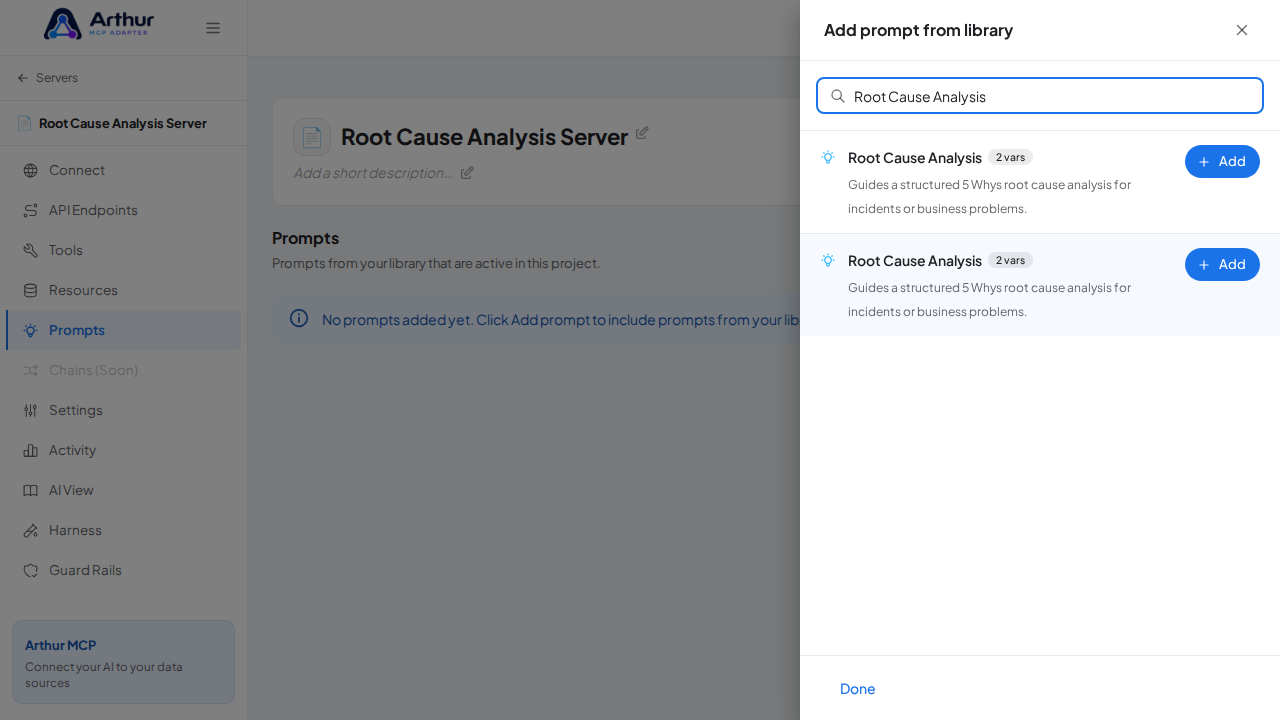Screen dimensions: 1280x720
Task: Click the sliders Settings icon
Action: point(31,410)
